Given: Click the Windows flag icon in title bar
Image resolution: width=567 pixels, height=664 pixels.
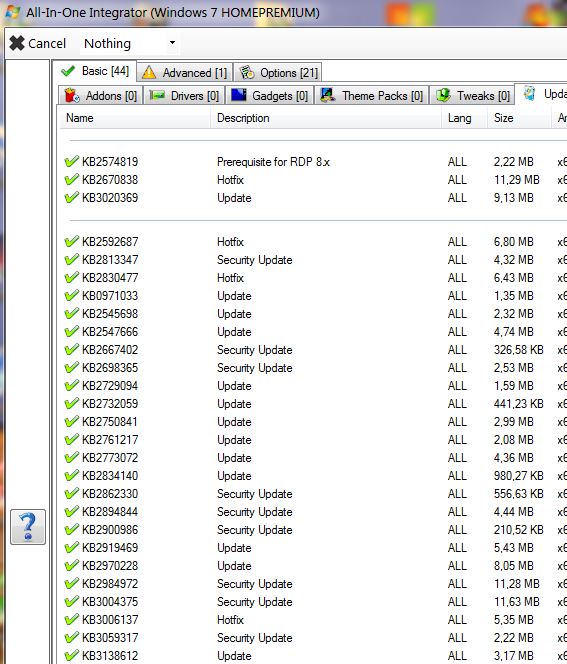Looking at the screenshot, I should point(12,12).
